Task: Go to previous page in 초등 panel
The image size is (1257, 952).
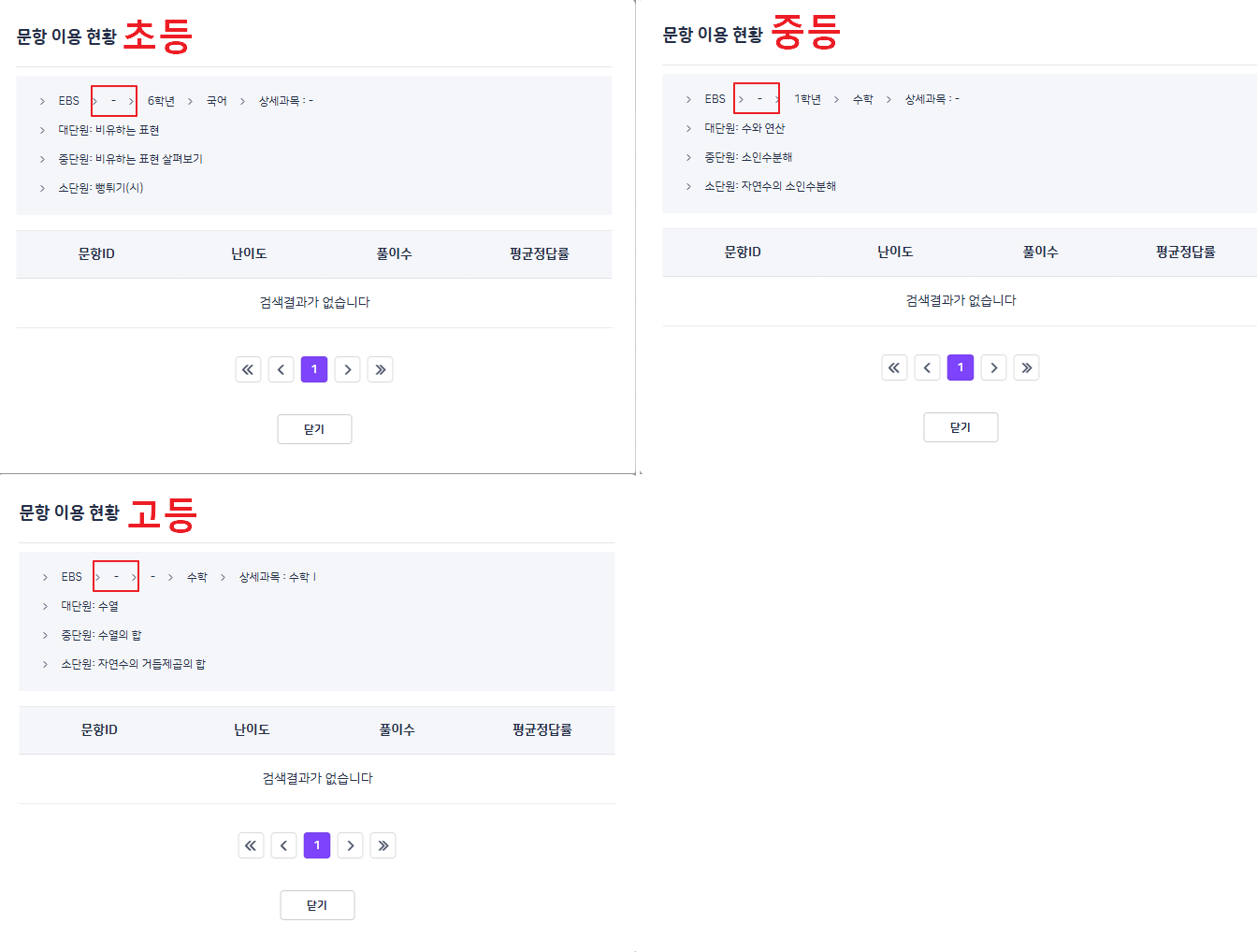Action: [281, 369]
